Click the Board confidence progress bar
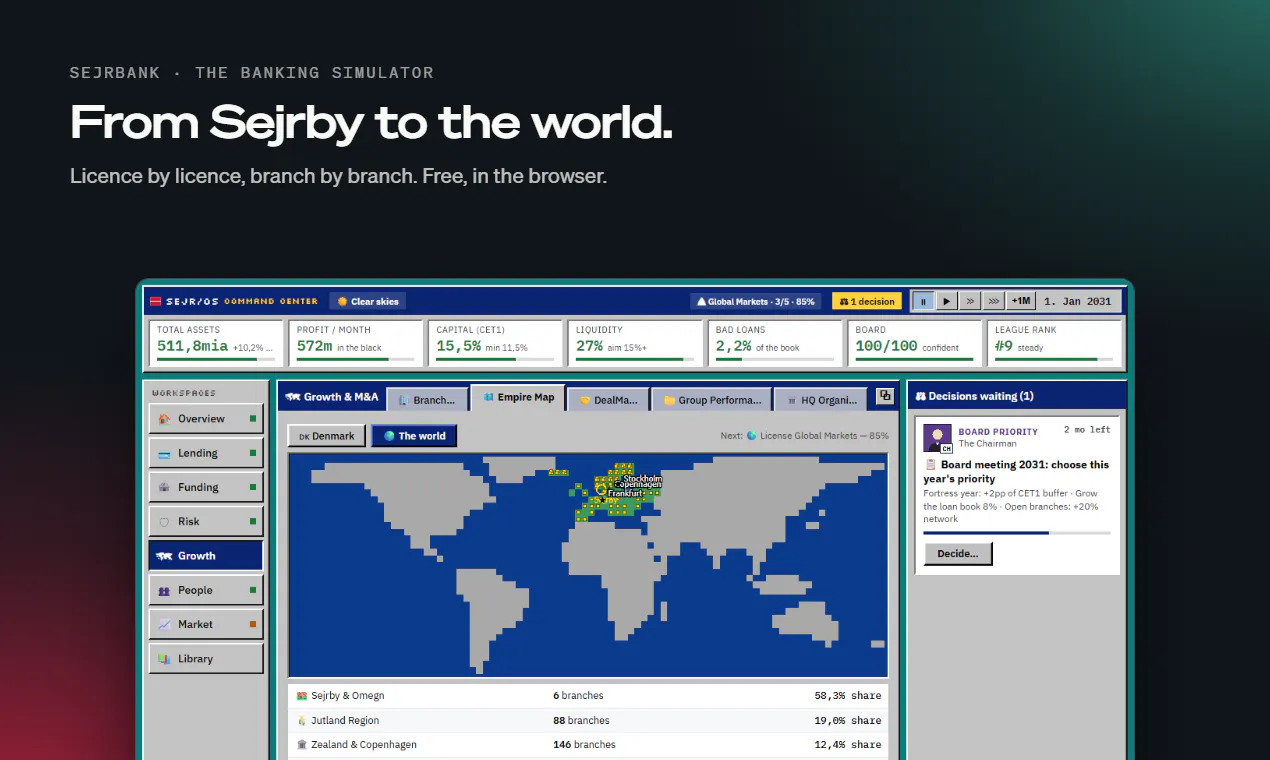The image size is (1270, 760). pyautogui.click(x=914, y=359)
